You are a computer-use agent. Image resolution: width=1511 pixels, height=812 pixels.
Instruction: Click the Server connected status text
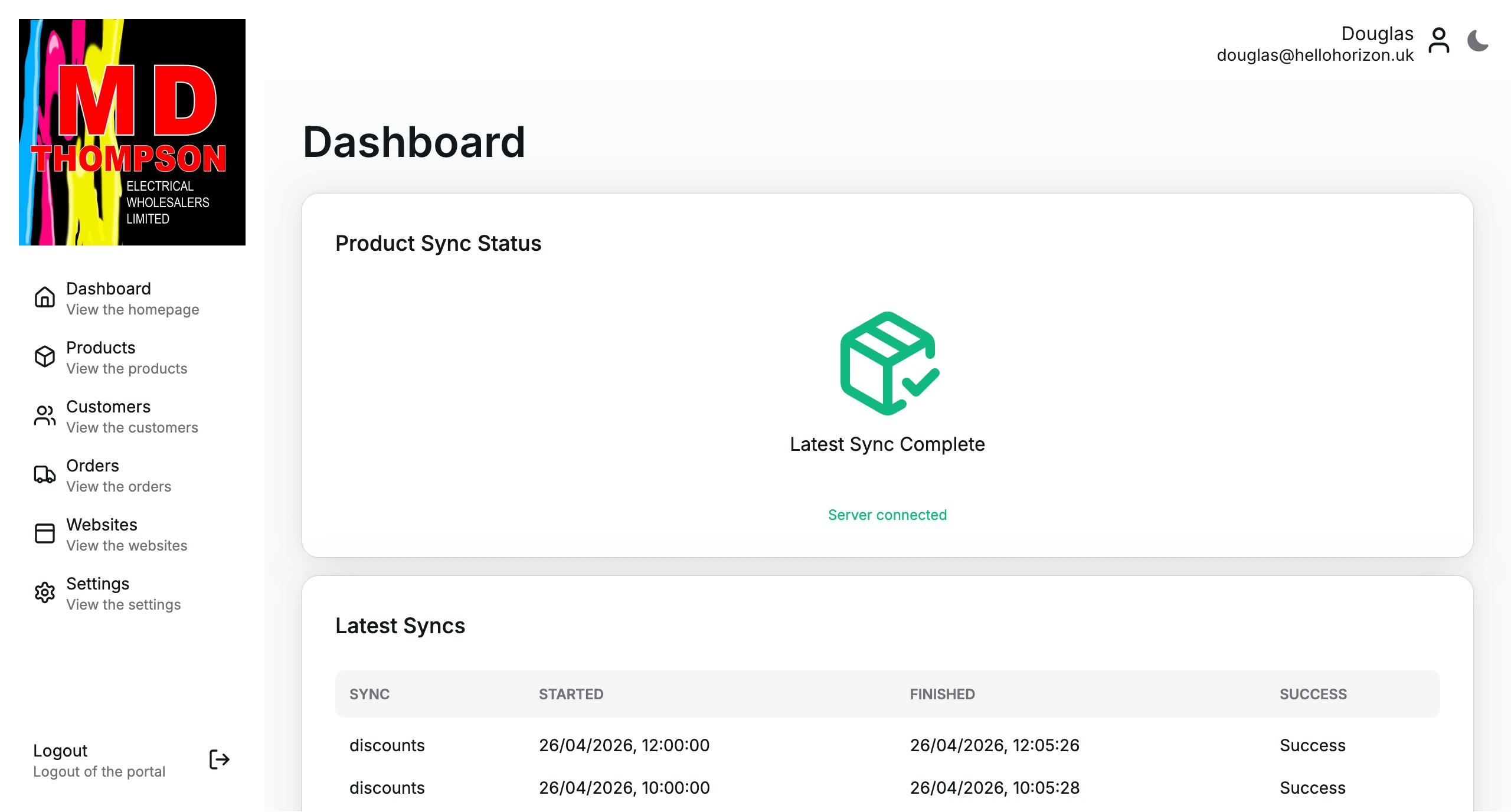click(888, 515)
